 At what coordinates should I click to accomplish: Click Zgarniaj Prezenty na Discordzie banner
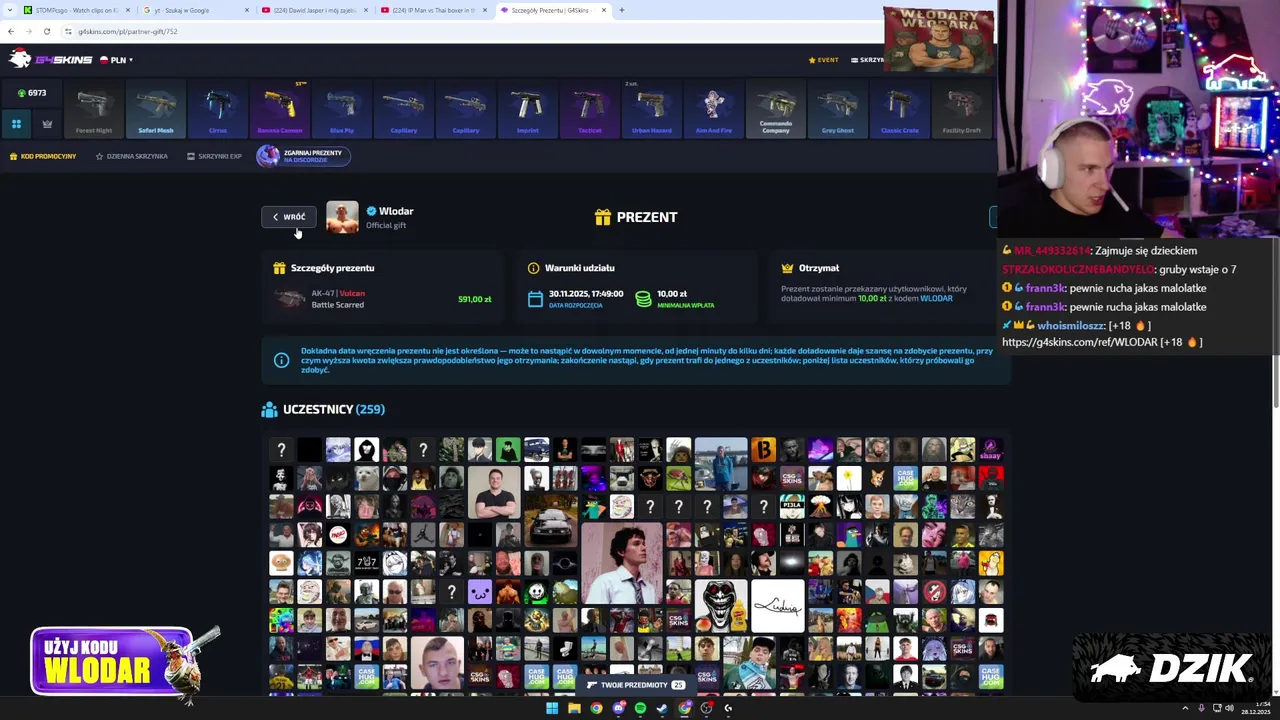(304, 156)
